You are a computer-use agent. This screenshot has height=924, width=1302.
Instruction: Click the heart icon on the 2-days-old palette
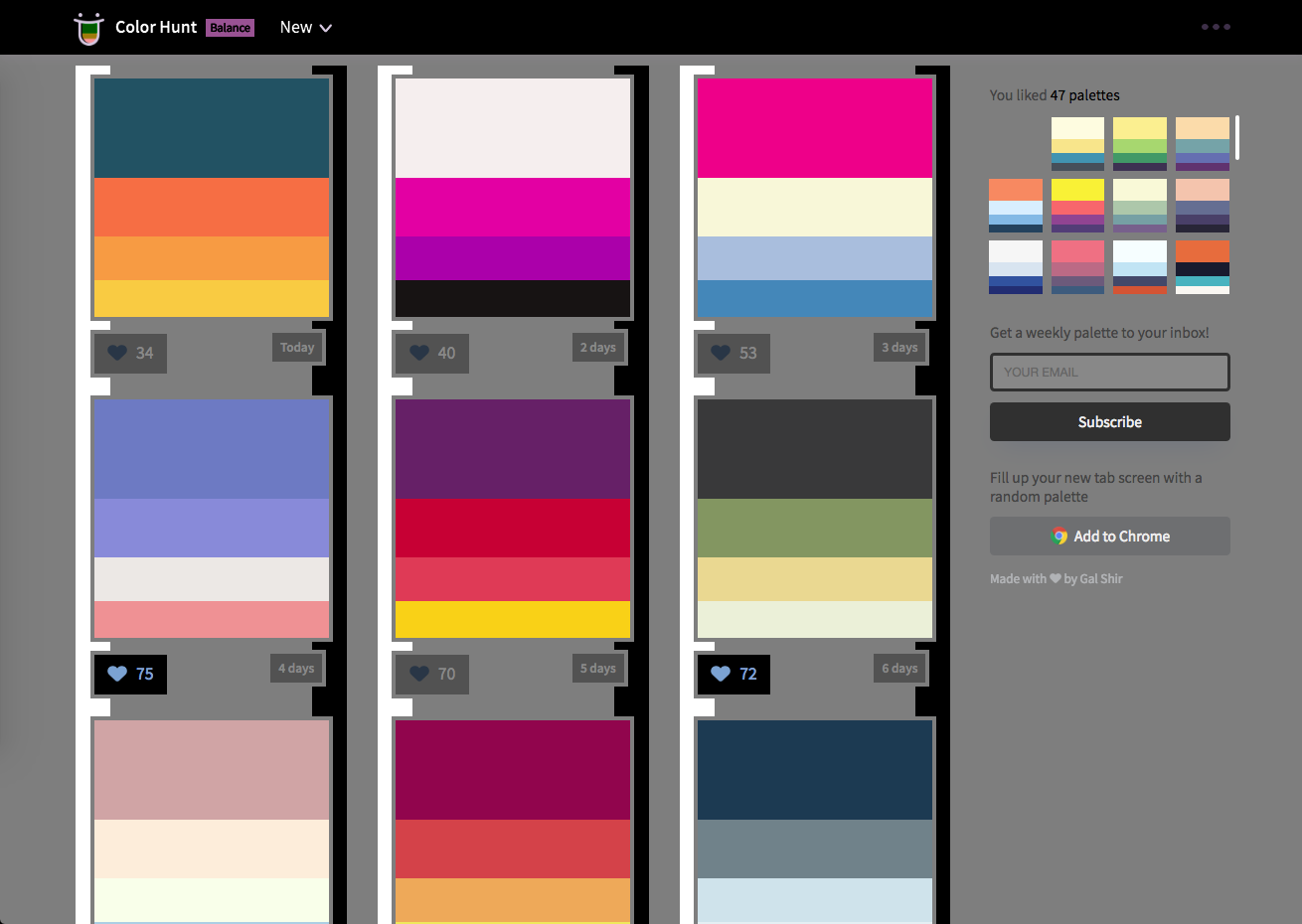420,353
